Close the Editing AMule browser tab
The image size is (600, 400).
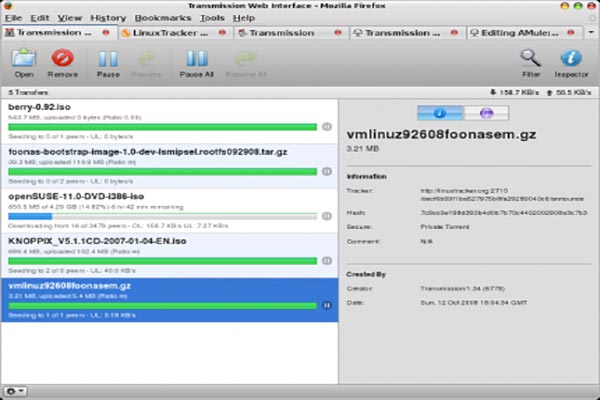(x=571, y=33)
